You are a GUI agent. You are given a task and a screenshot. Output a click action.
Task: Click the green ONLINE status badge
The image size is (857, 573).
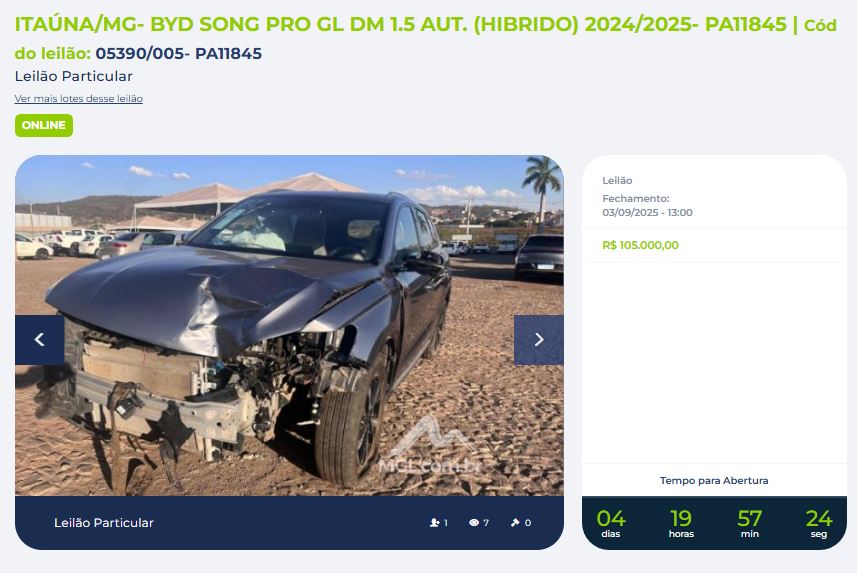[x=44, y=125]
